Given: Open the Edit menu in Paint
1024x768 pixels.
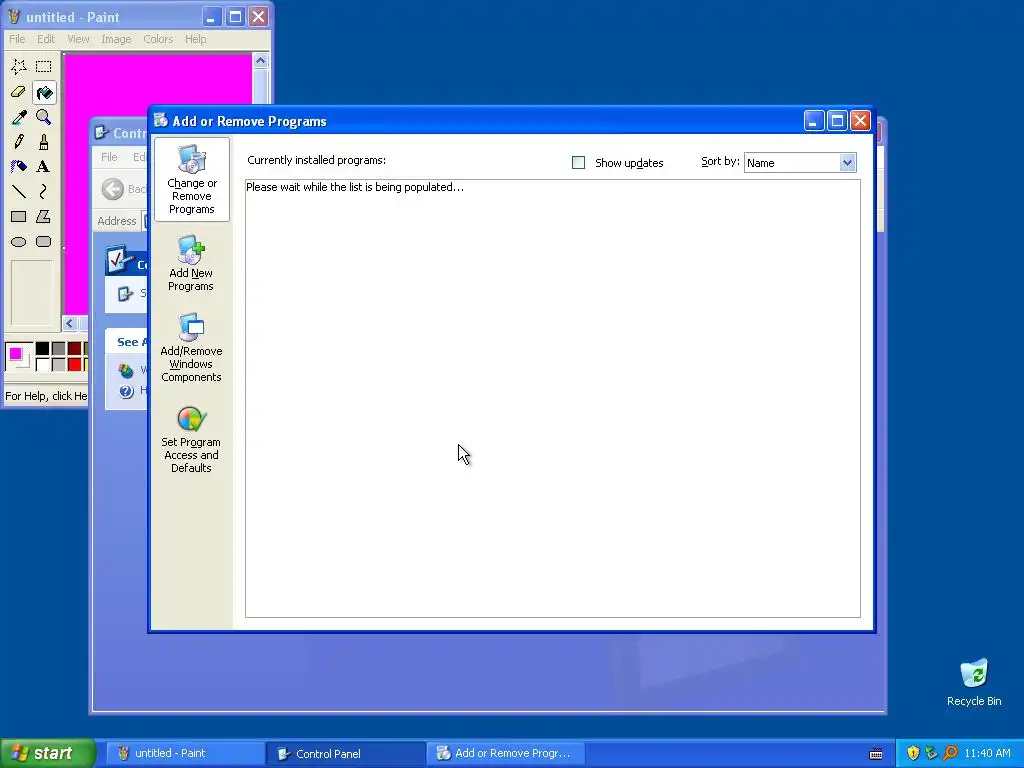Looking at the screenshot, I should [46, 39].
